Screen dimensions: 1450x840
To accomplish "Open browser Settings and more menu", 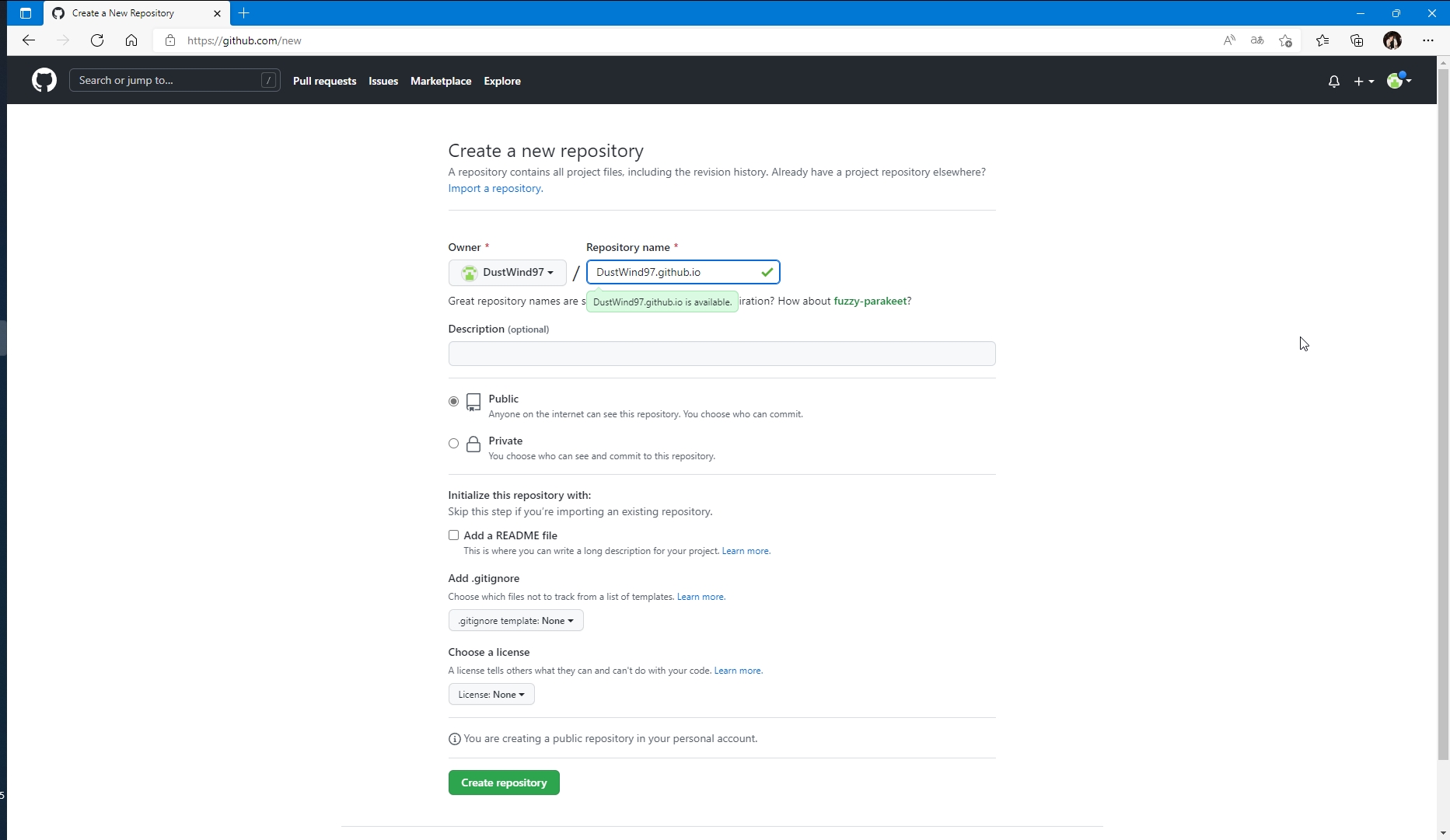I will point(1428,40).
